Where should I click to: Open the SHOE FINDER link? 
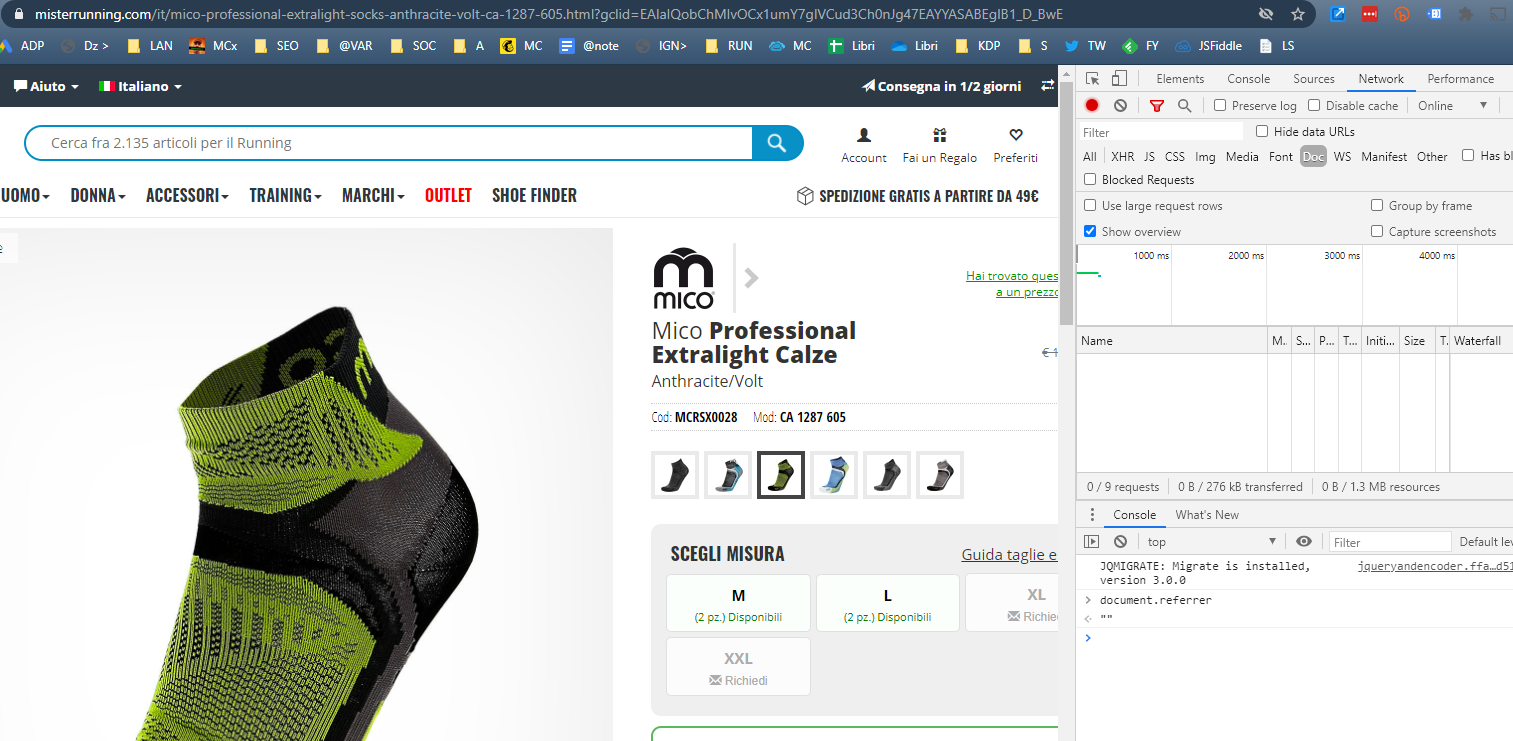534,195
